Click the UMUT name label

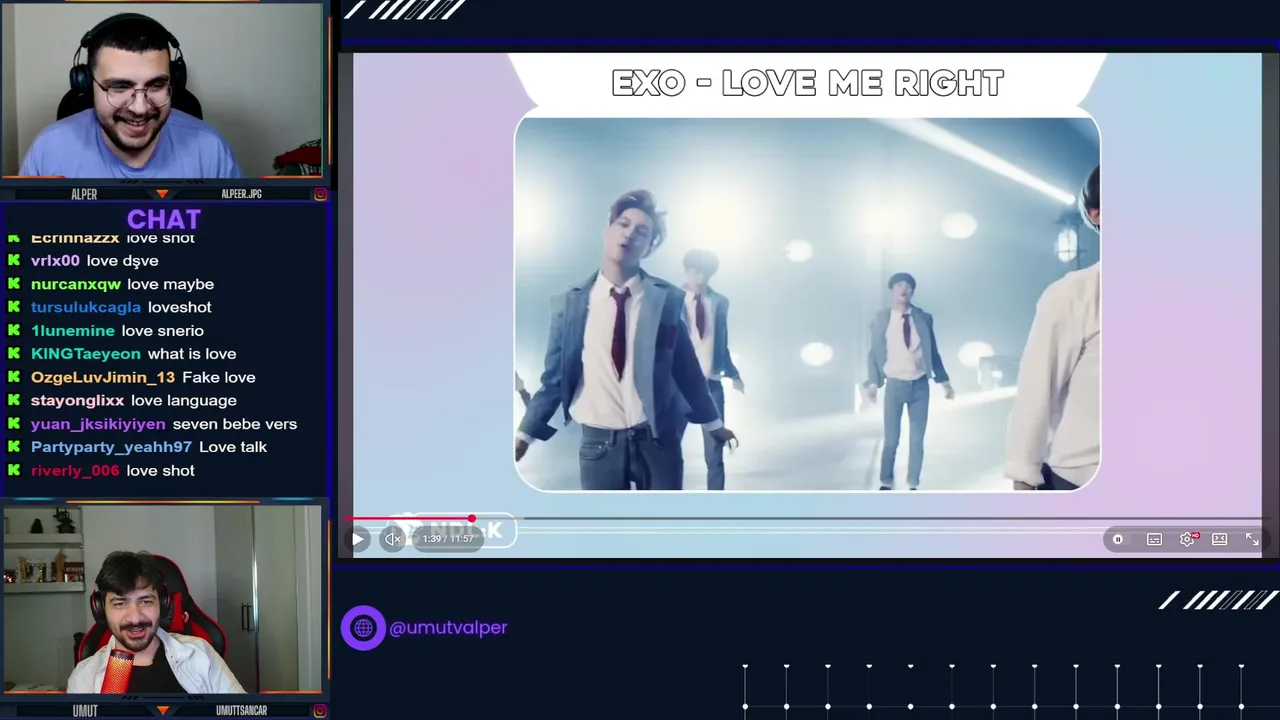point(85,711)
